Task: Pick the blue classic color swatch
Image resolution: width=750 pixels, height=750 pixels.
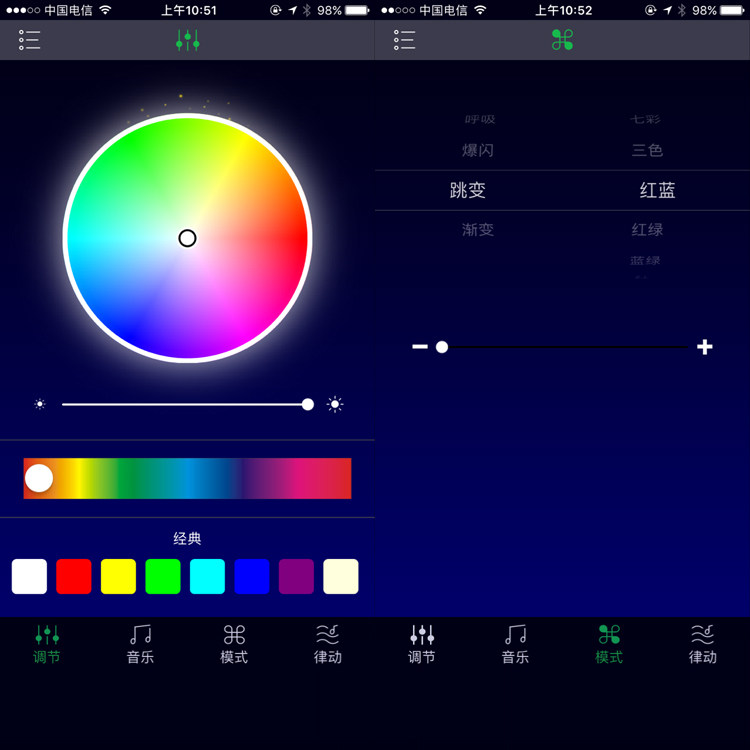Action: [252, 576]
